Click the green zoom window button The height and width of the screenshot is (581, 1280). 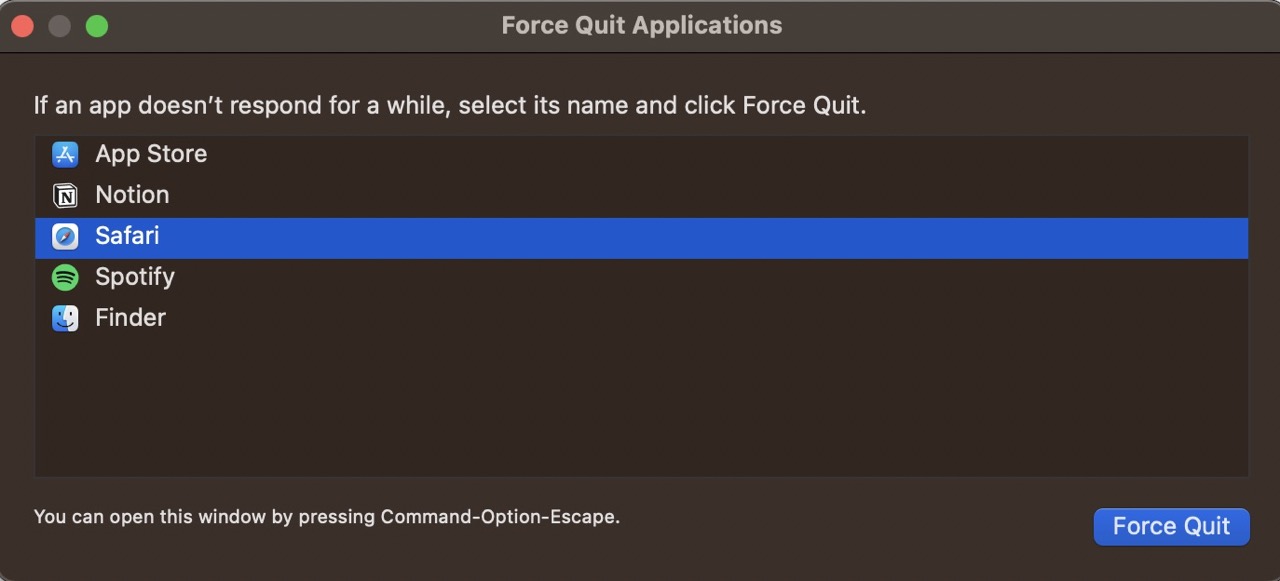[x=96, y=26]
